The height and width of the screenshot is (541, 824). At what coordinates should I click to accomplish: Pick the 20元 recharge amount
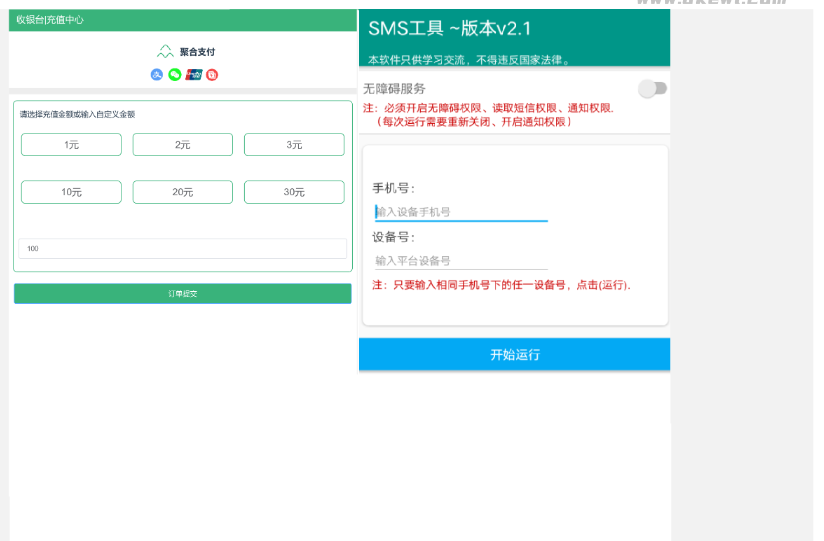183,192
